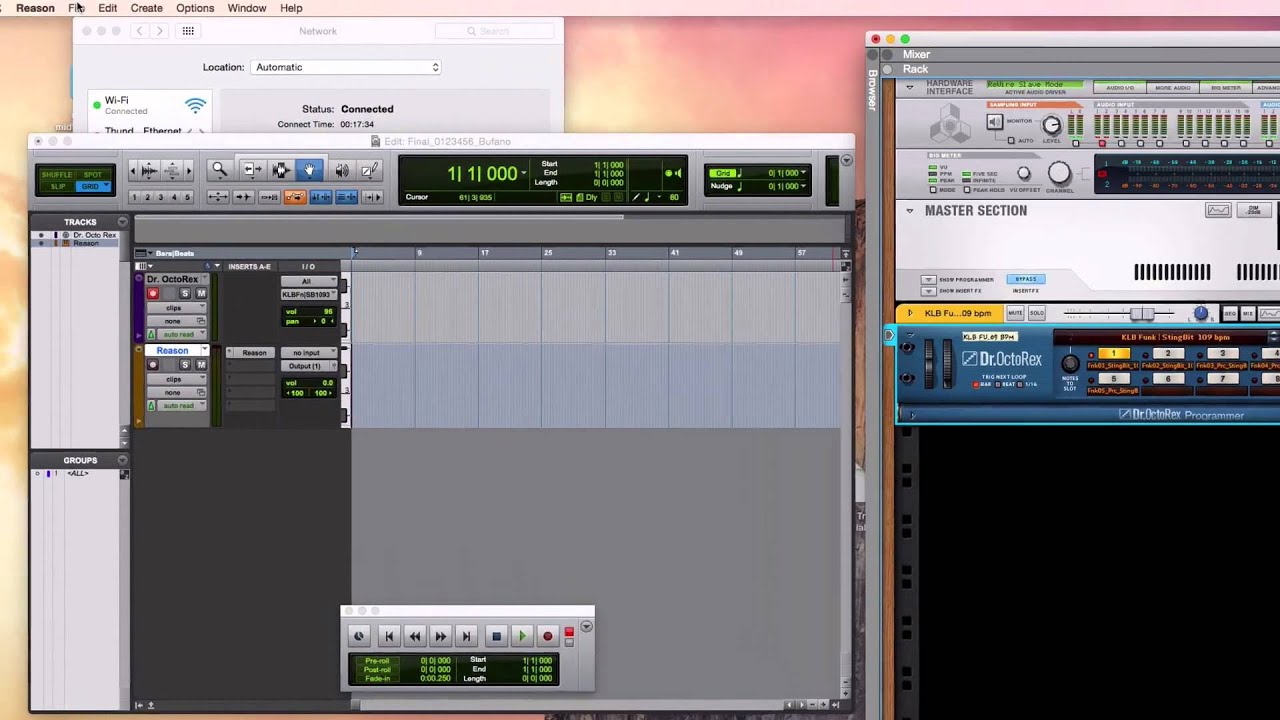Solo the Dr. OctoRex track
This screenshot has height=720, width=1280.
point(184,294)
